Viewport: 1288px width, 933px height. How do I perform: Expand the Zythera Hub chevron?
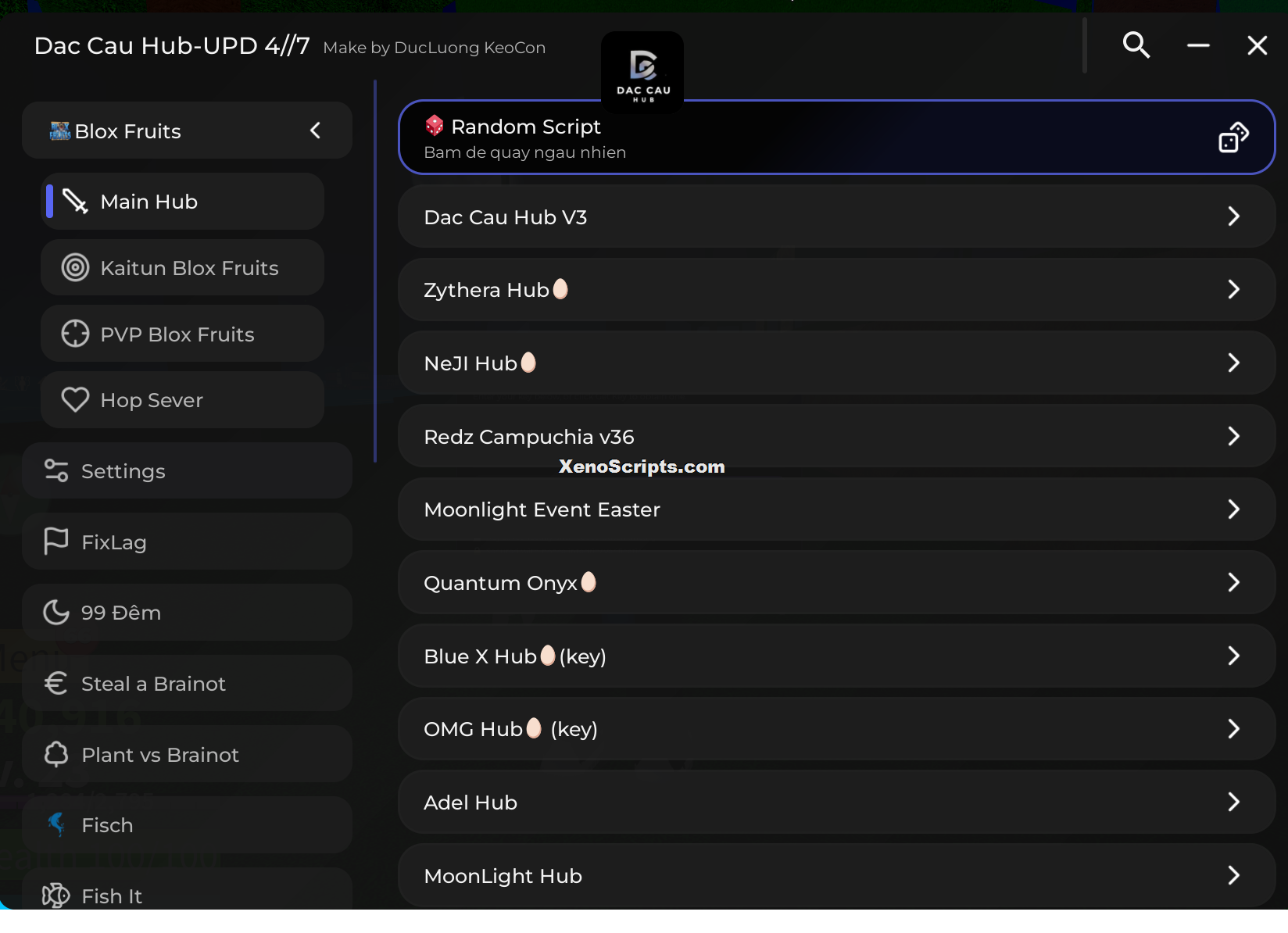tap(1233, 289)
